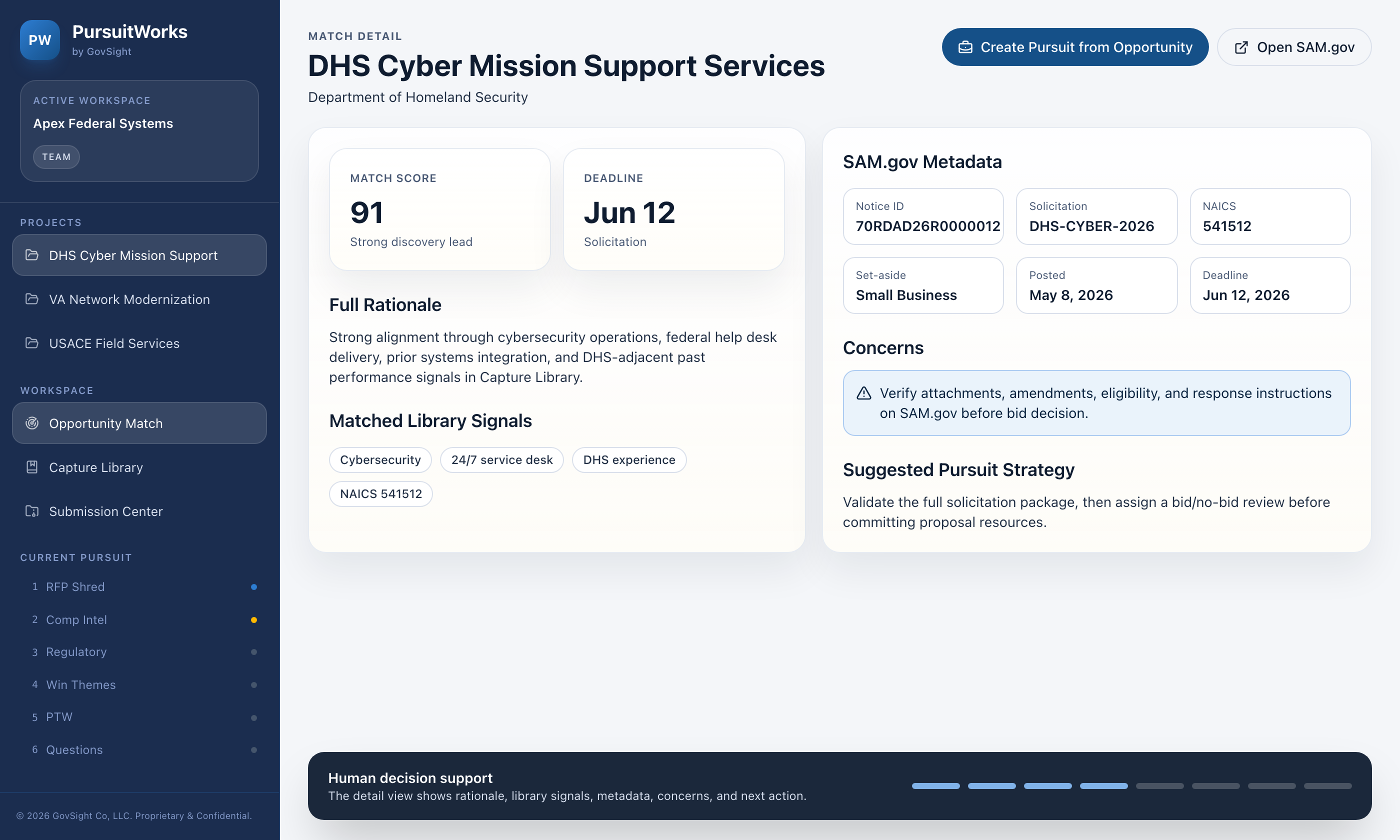The width and height of the screenshot is (1400, 840).
Task: Click the Matched Library Signals heading
Action: (430, 420)
